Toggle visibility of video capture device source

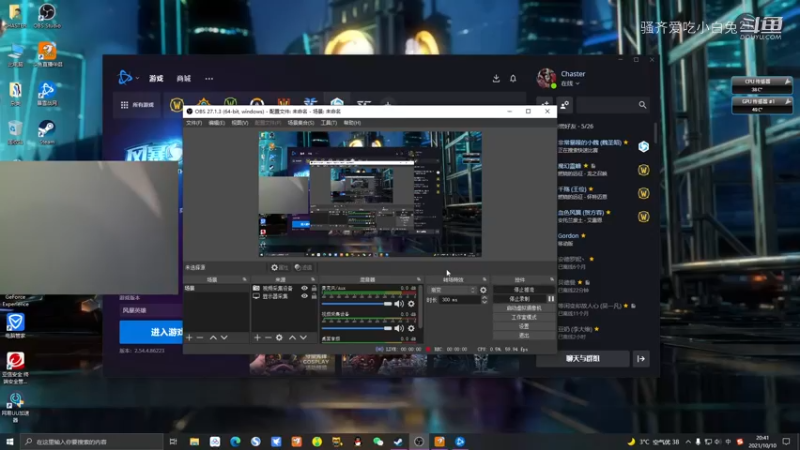pyautogui.click(x=305, y=288)
